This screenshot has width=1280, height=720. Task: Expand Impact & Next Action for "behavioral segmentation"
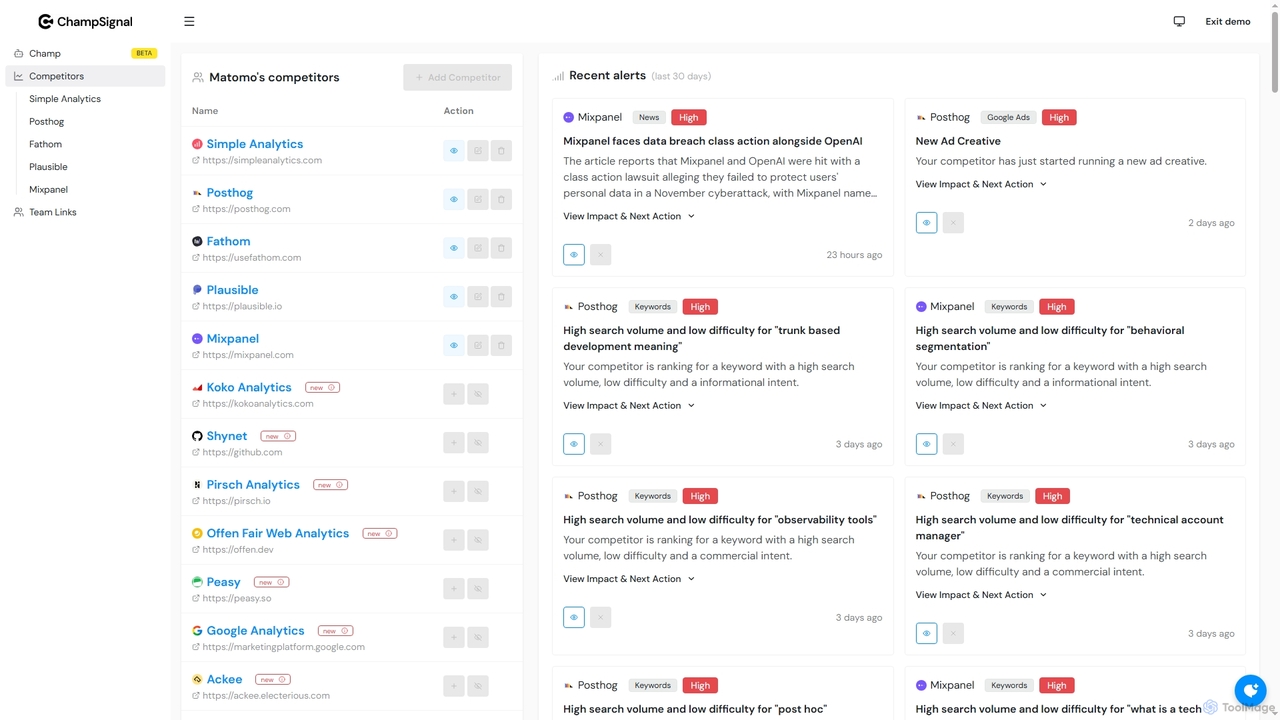pyautogui.click(x=981, y=406)
